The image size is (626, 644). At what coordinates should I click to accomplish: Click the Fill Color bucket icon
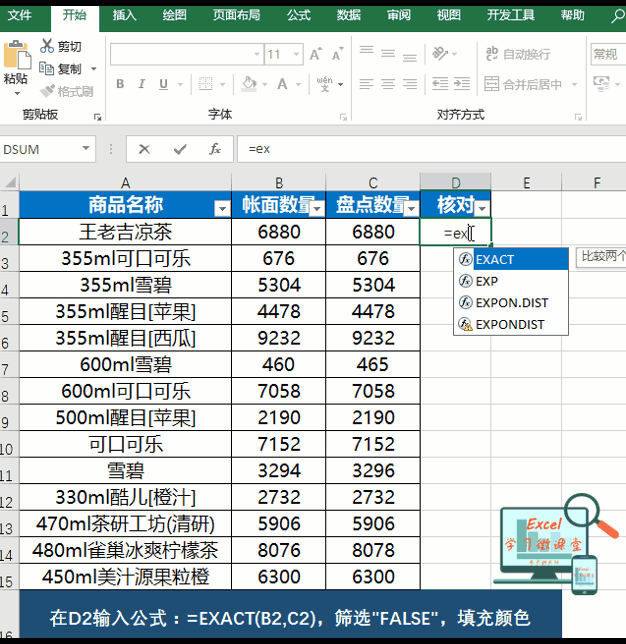pyautogui.click(x=249, y=84)
